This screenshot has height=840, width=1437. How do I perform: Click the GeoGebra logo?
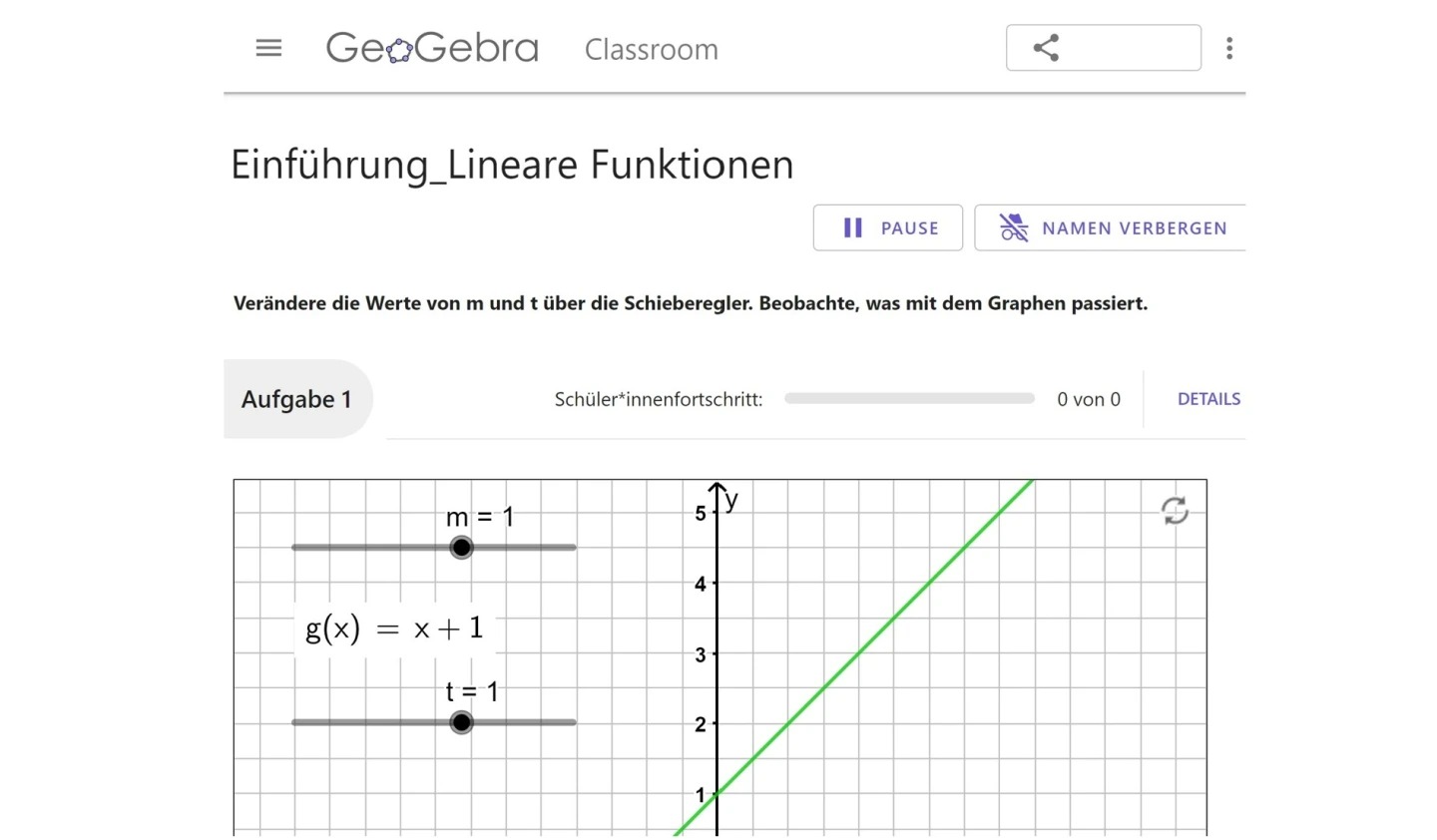(x=432, y=48)
